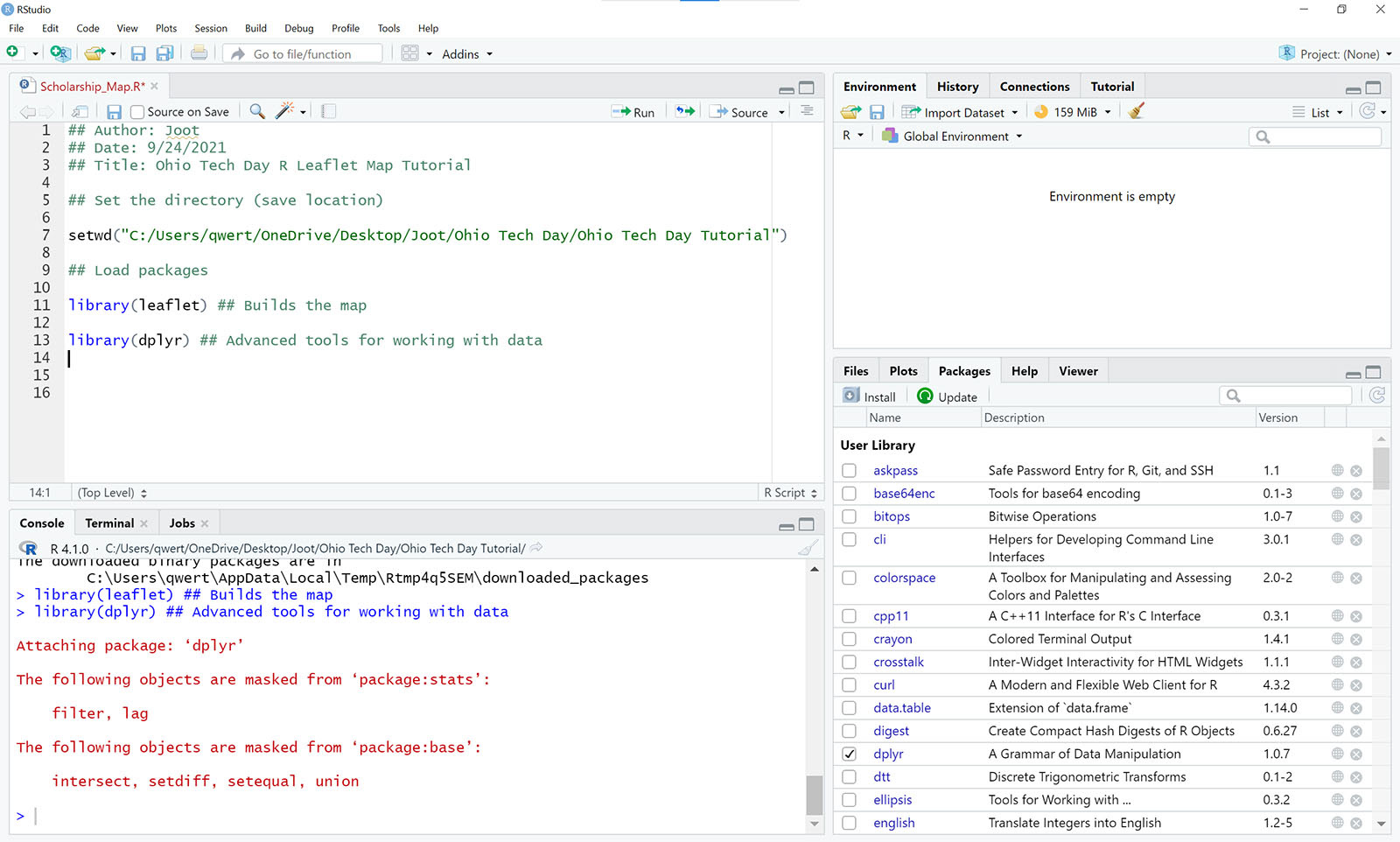Viewport: 1400px width, 842px height.
Task: Open the Global Environment dropdown
Action: 952,136
